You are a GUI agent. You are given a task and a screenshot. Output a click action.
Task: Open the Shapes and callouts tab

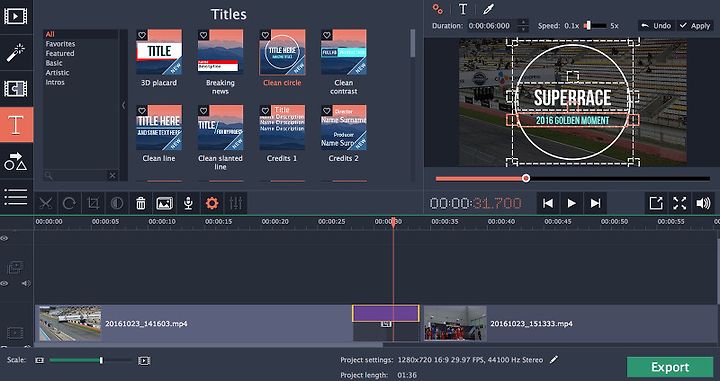[16, 161]
